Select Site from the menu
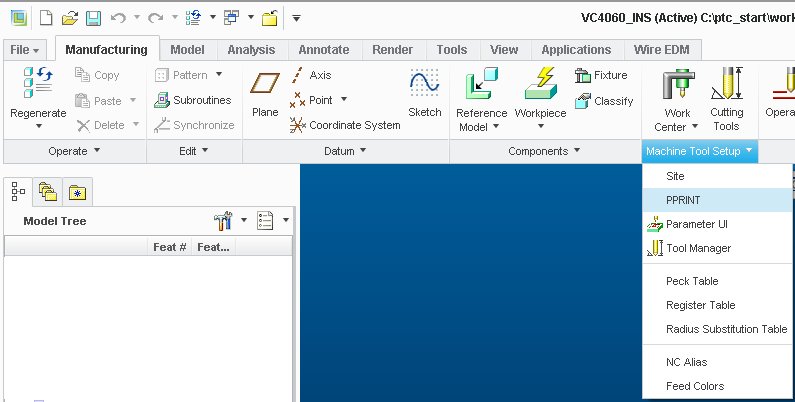The image size is (795, 402). pos(717,176)
